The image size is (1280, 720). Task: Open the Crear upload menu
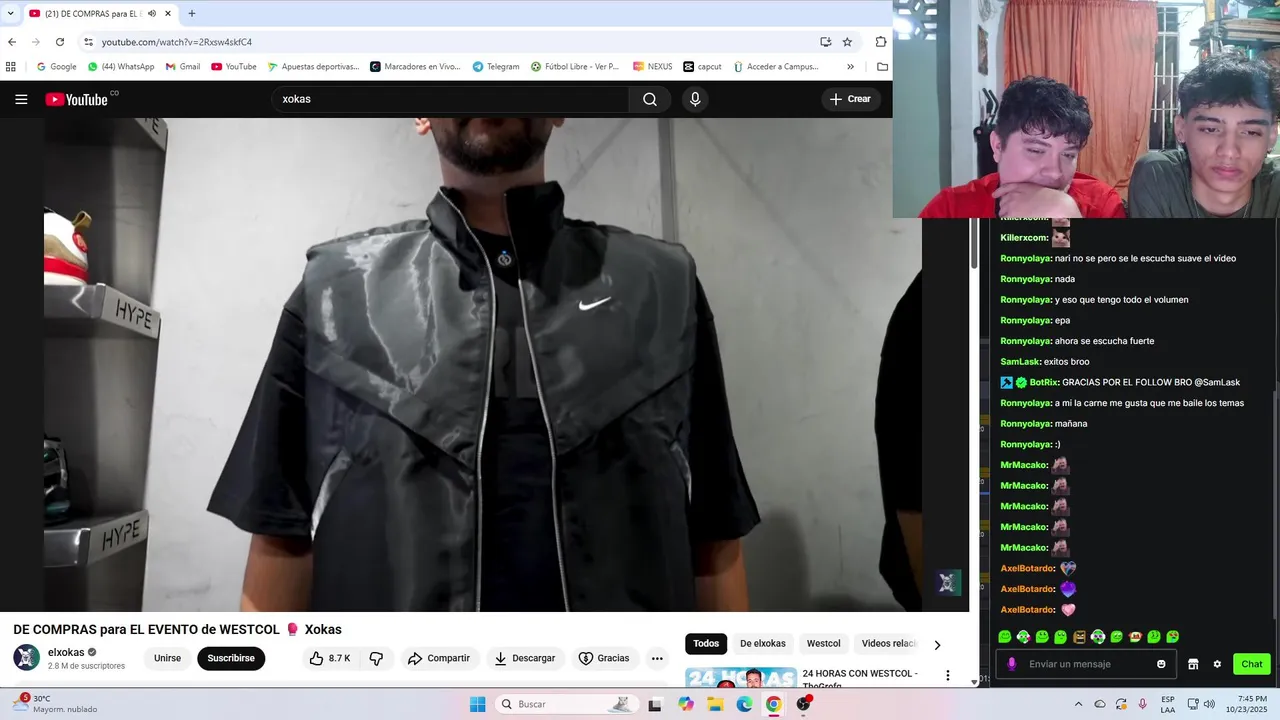pyautogui.click(x=850, y=99)
